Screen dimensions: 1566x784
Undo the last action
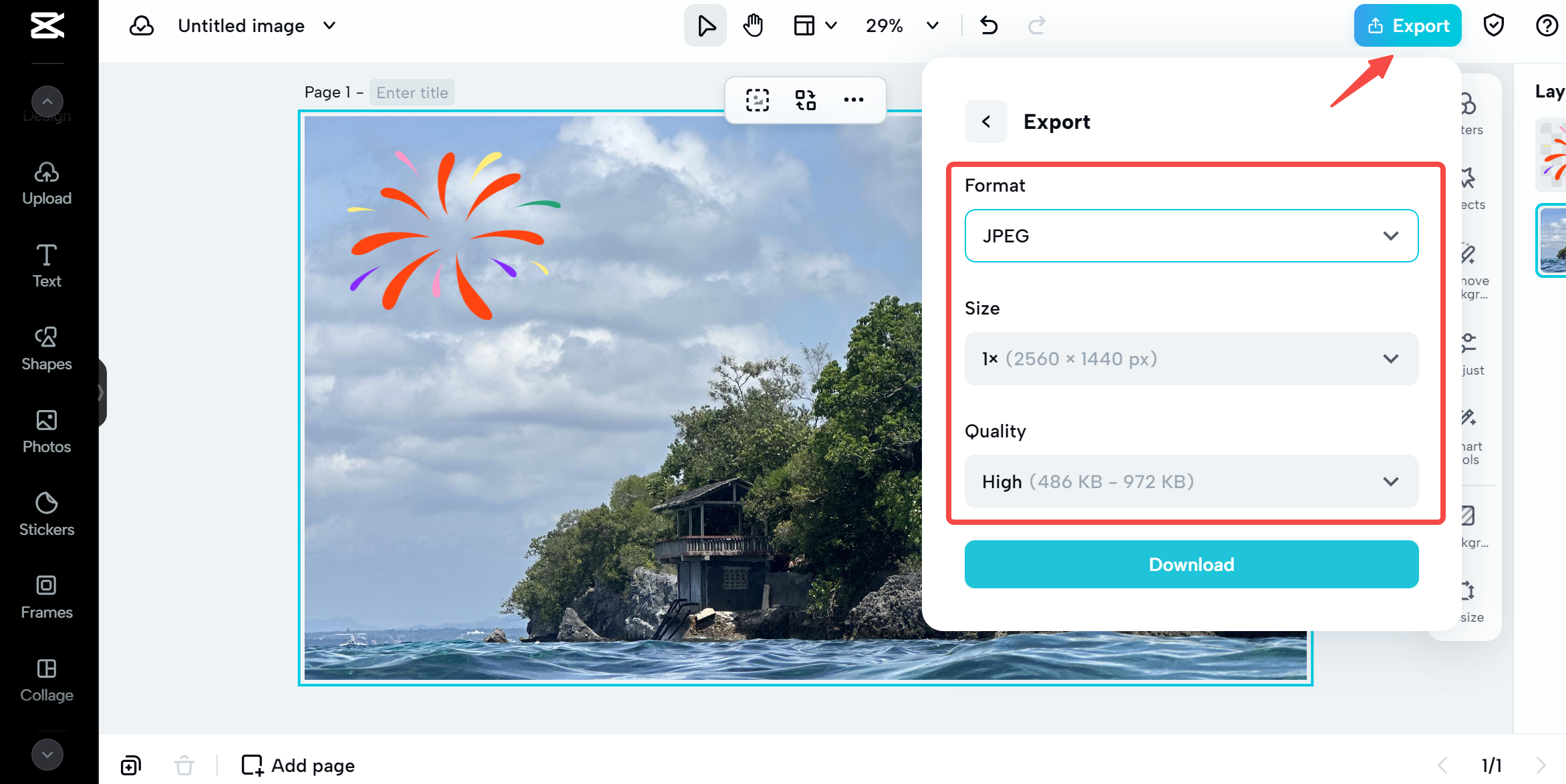tap(989, 25)
